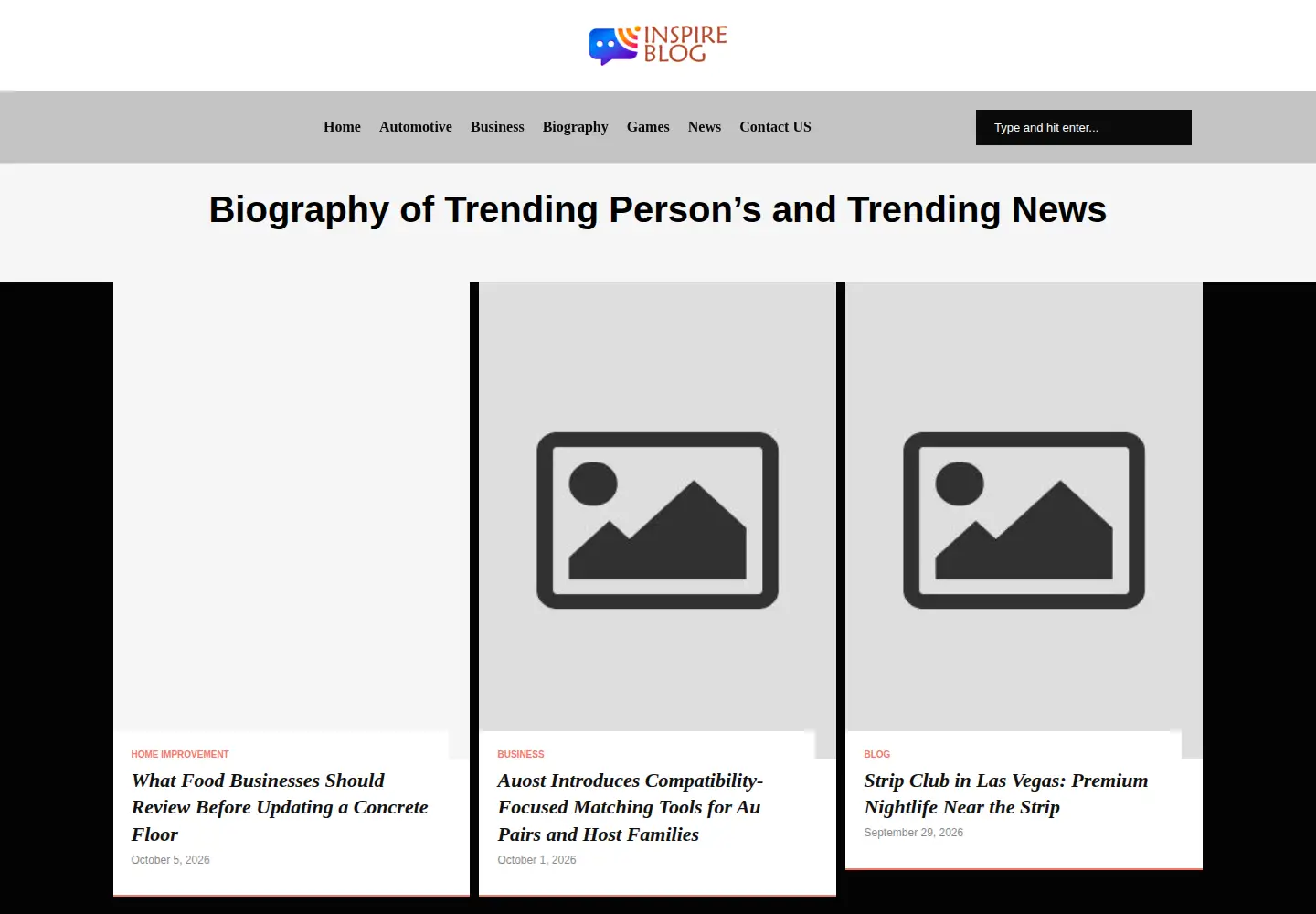Click the 'Biography of Trending Person's' heading
The height and width of the screenshot is (914, 1316).
point(658,209)
